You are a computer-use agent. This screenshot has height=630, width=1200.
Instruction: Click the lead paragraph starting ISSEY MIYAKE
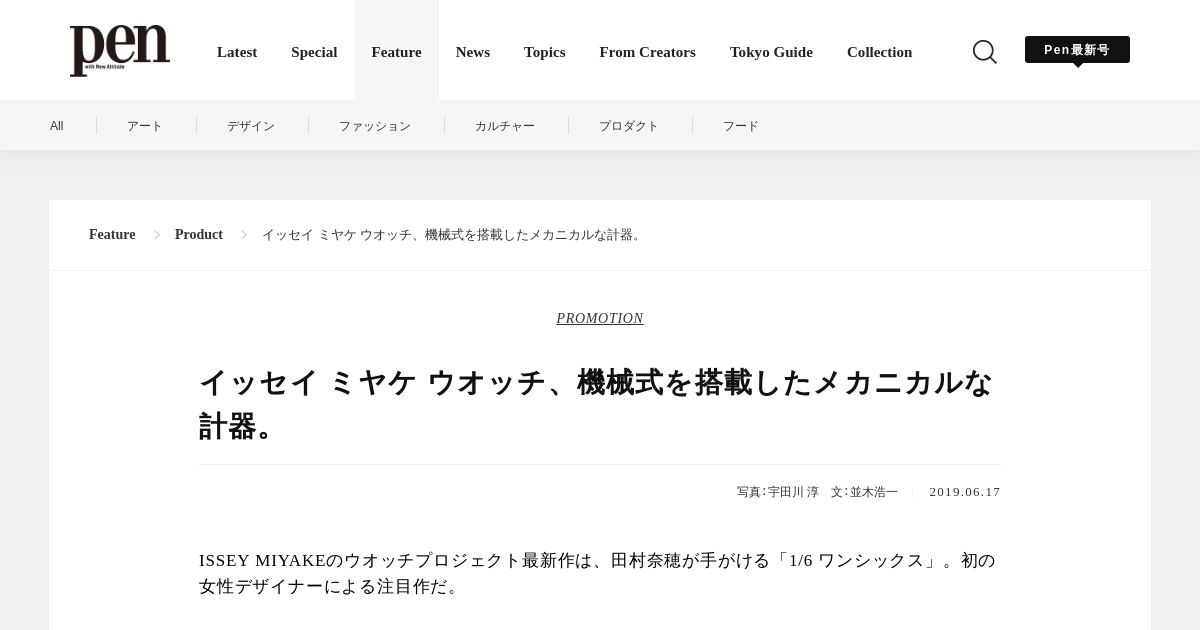pos(598,574)
